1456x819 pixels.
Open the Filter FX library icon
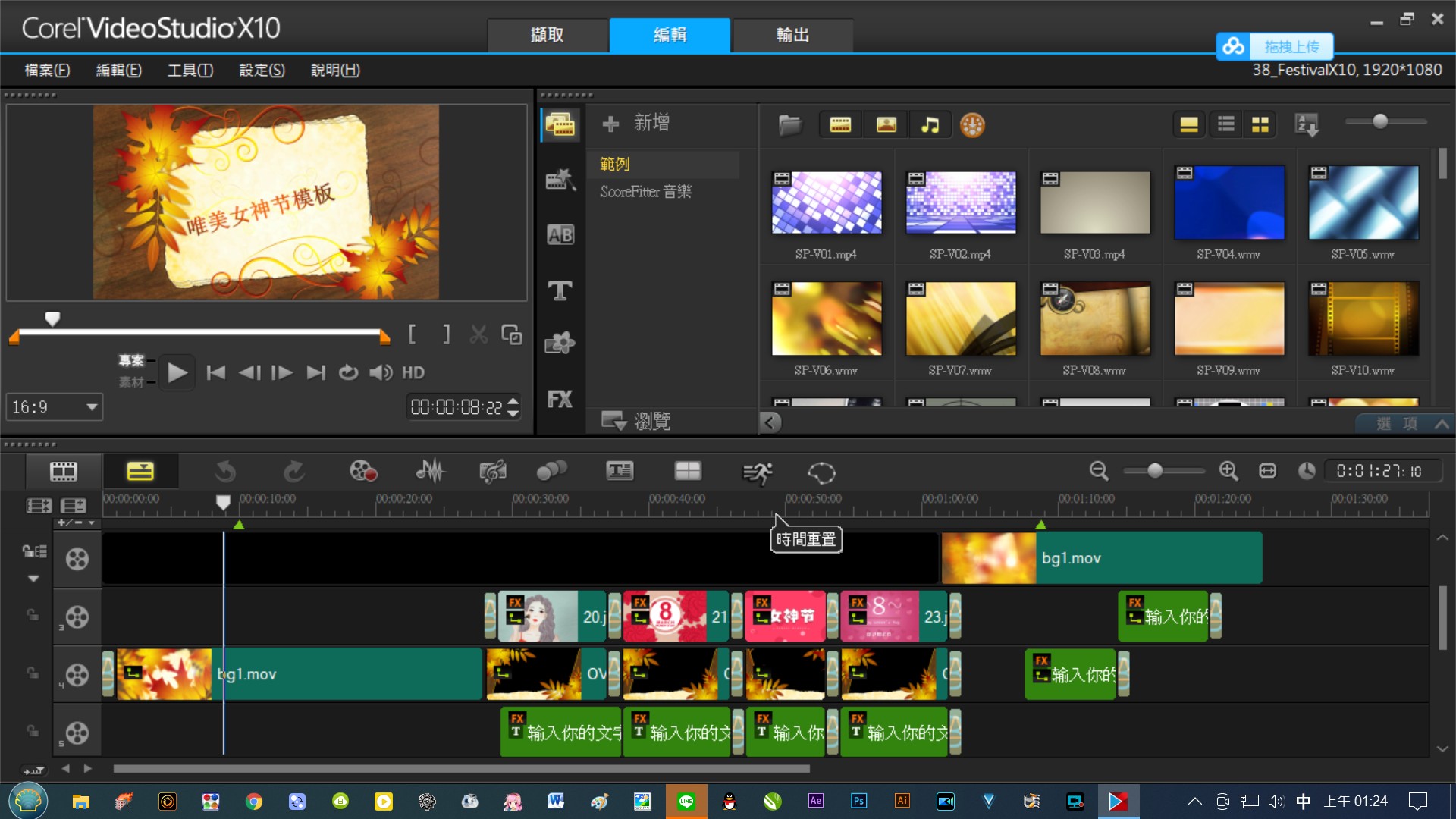[560, 400]
